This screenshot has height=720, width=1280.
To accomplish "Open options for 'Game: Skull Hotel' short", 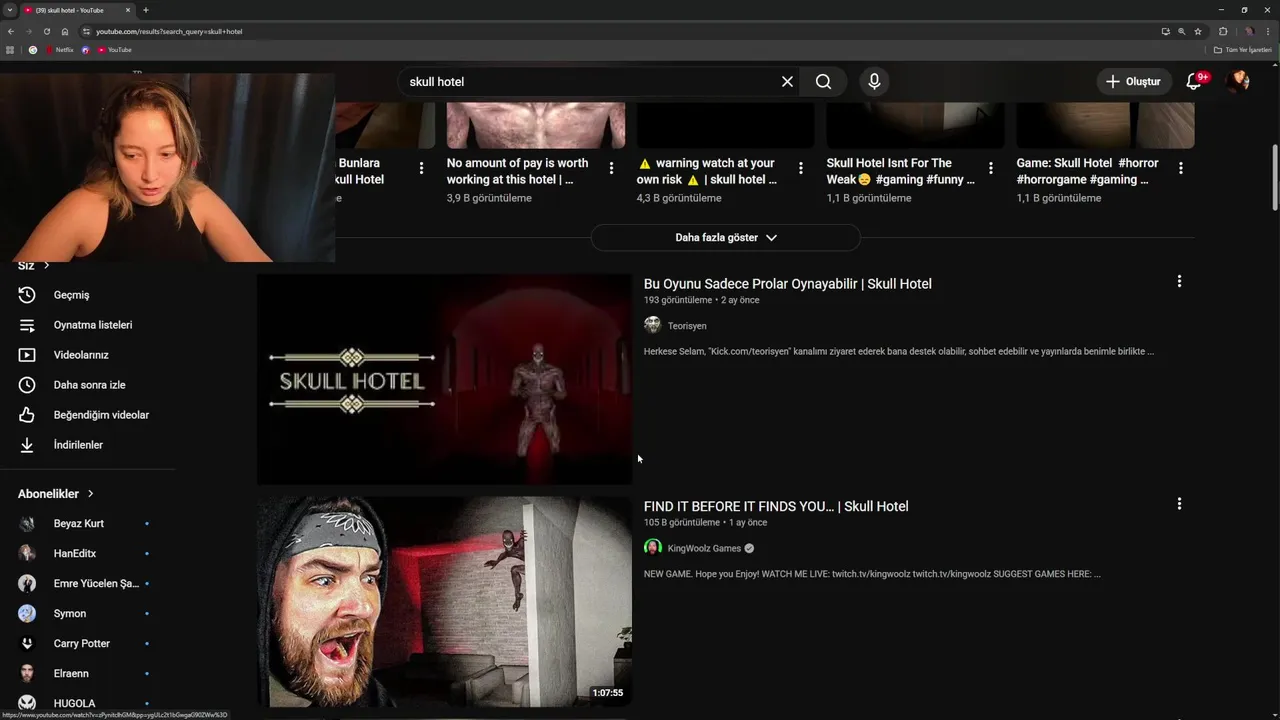I will click(x=1181, y=168).
